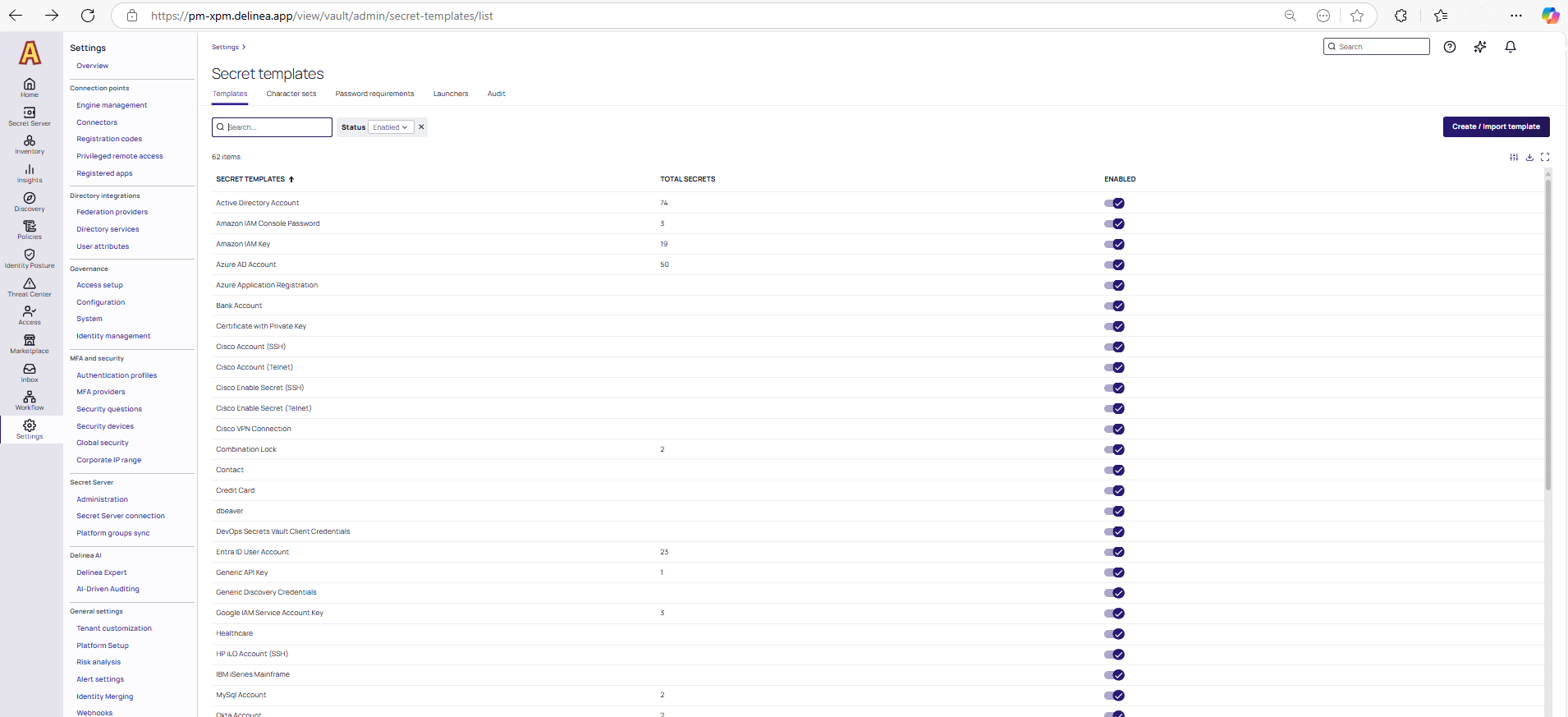Open dbeaver template row
1568x717 pixels.
[x=230, y=511]
